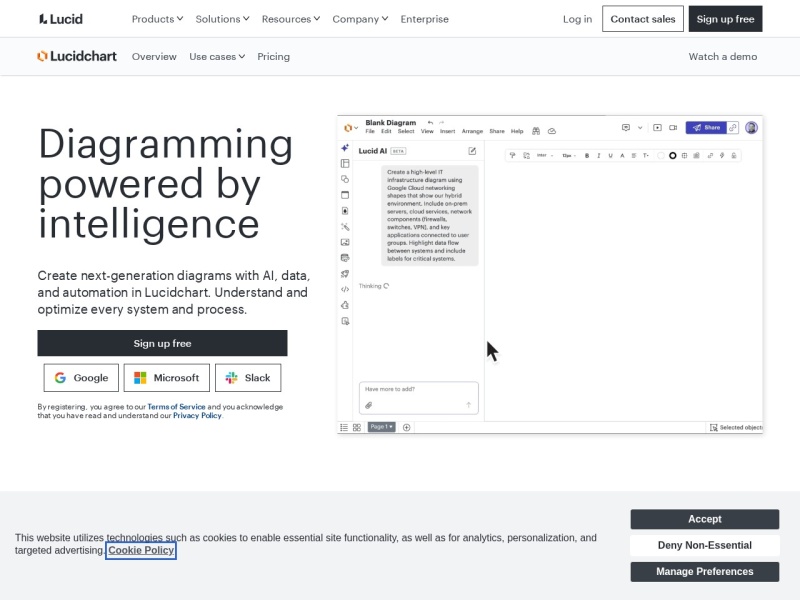This screenshot has width=800, height=600.
Task: Click the Log in link
Action: pos(578,19)
